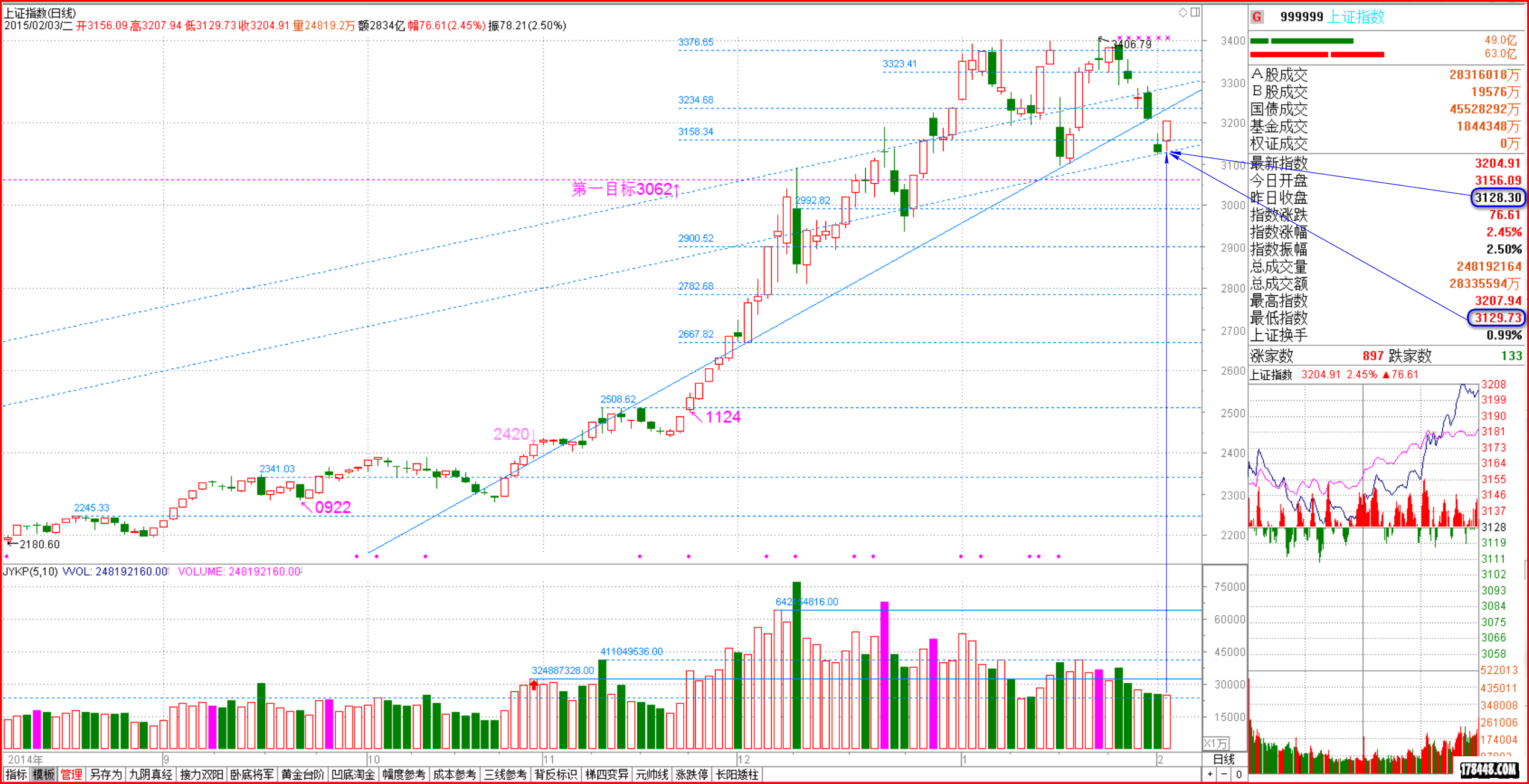Image resolution: width=1529 pixels, height=784 pixels.
Task: Click the 昨日收盘 value 3128.30
Action: [1498, 198]
